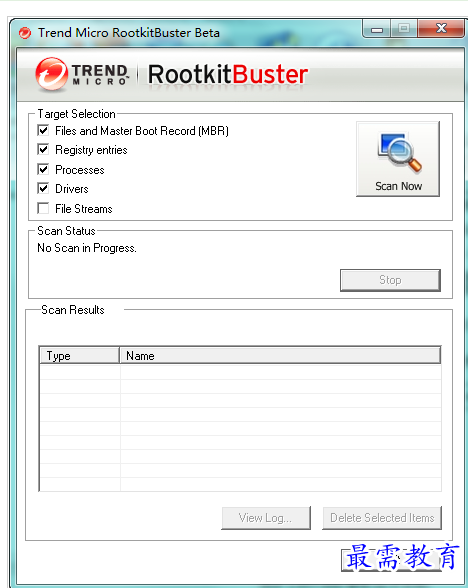Uncheck Files and Master Boot Record (MBR)
Screen dimensions: 468x588
pyautogui.click(x=43, y=130)
